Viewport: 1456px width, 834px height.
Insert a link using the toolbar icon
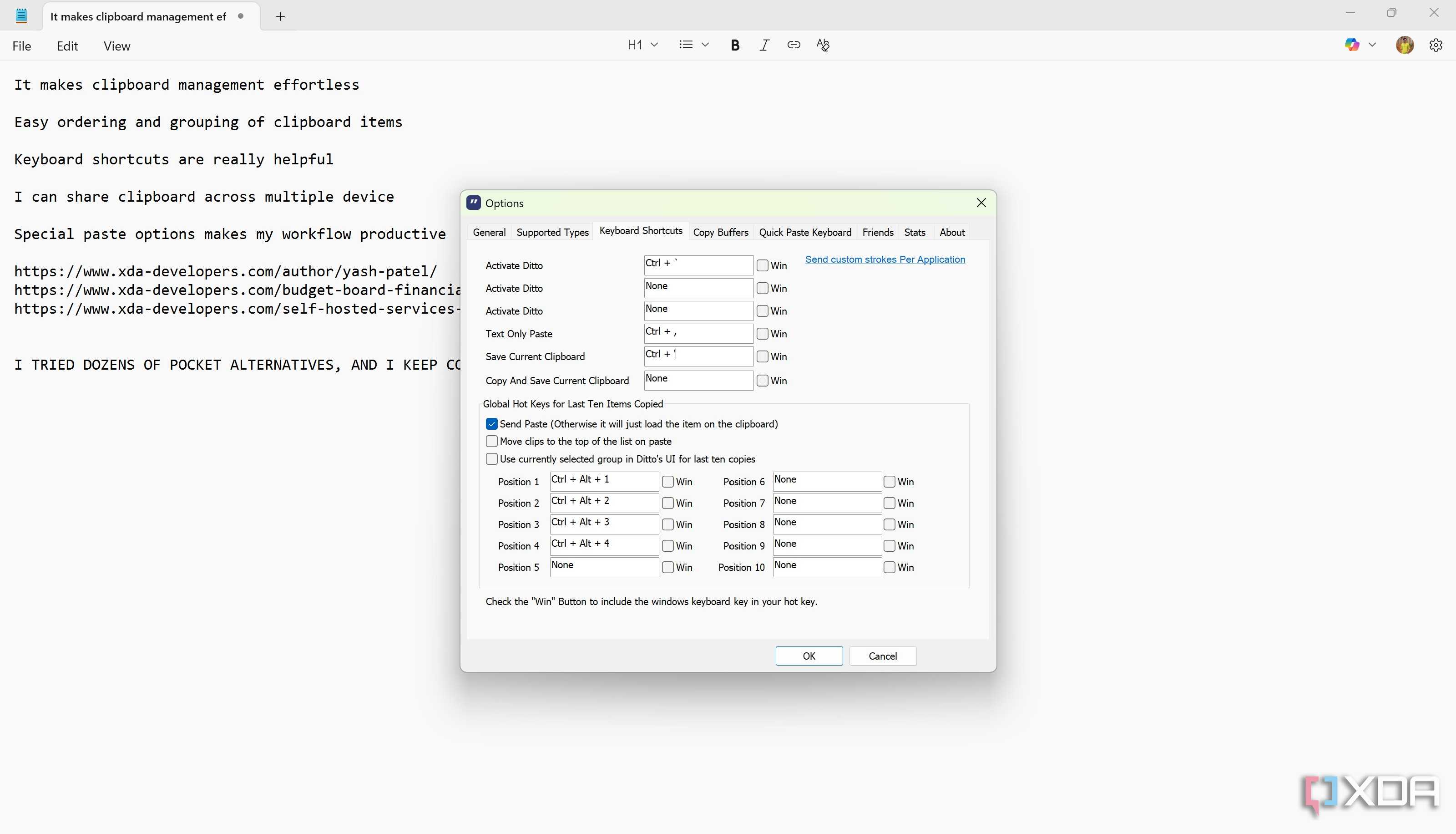point(793,45)
